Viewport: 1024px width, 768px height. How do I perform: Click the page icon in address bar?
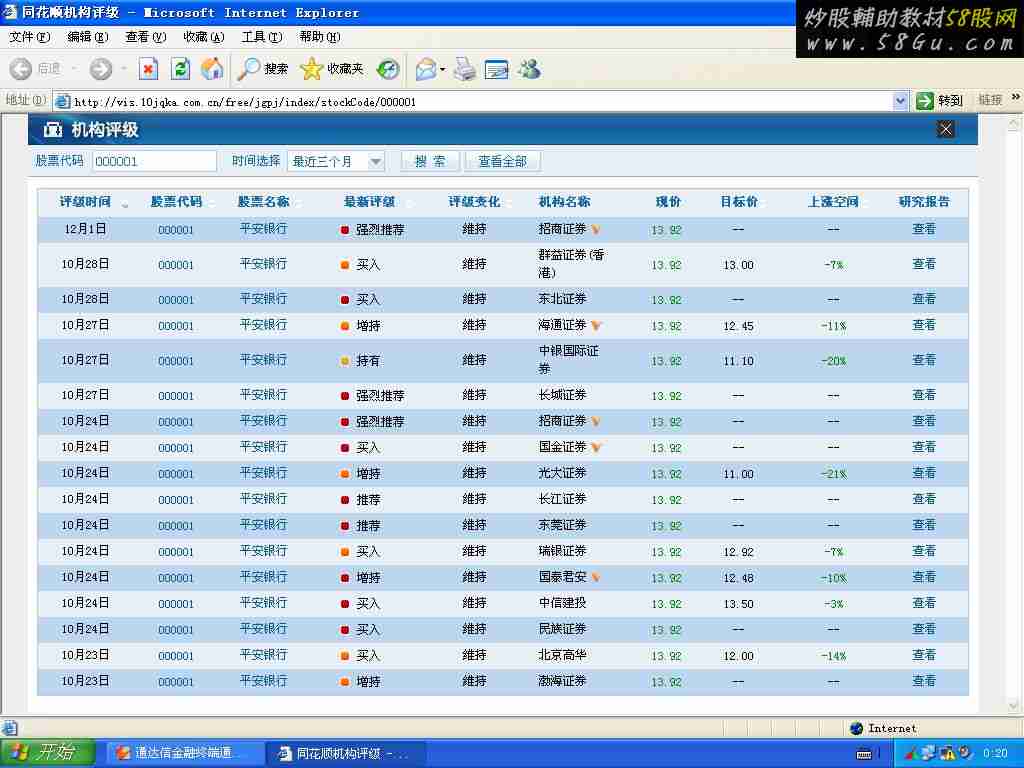coord(63,101)
